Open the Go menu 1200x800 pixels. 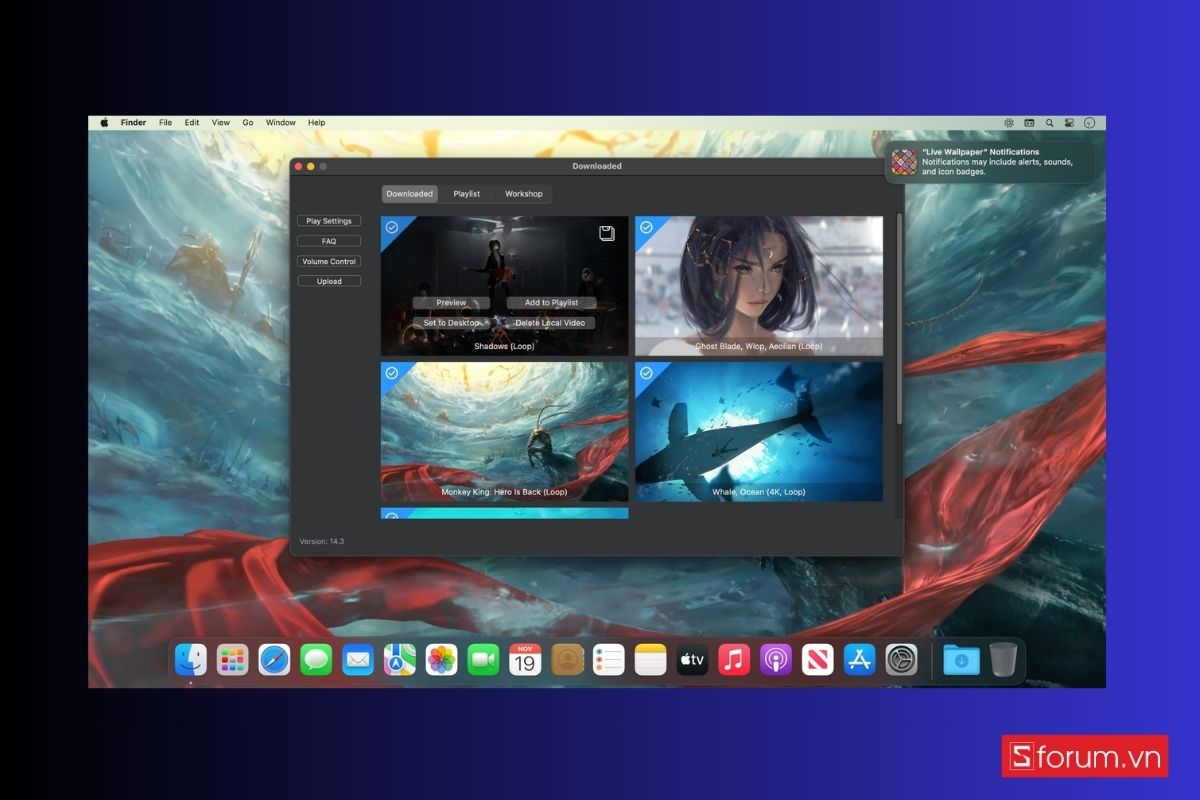coord(248,123)
